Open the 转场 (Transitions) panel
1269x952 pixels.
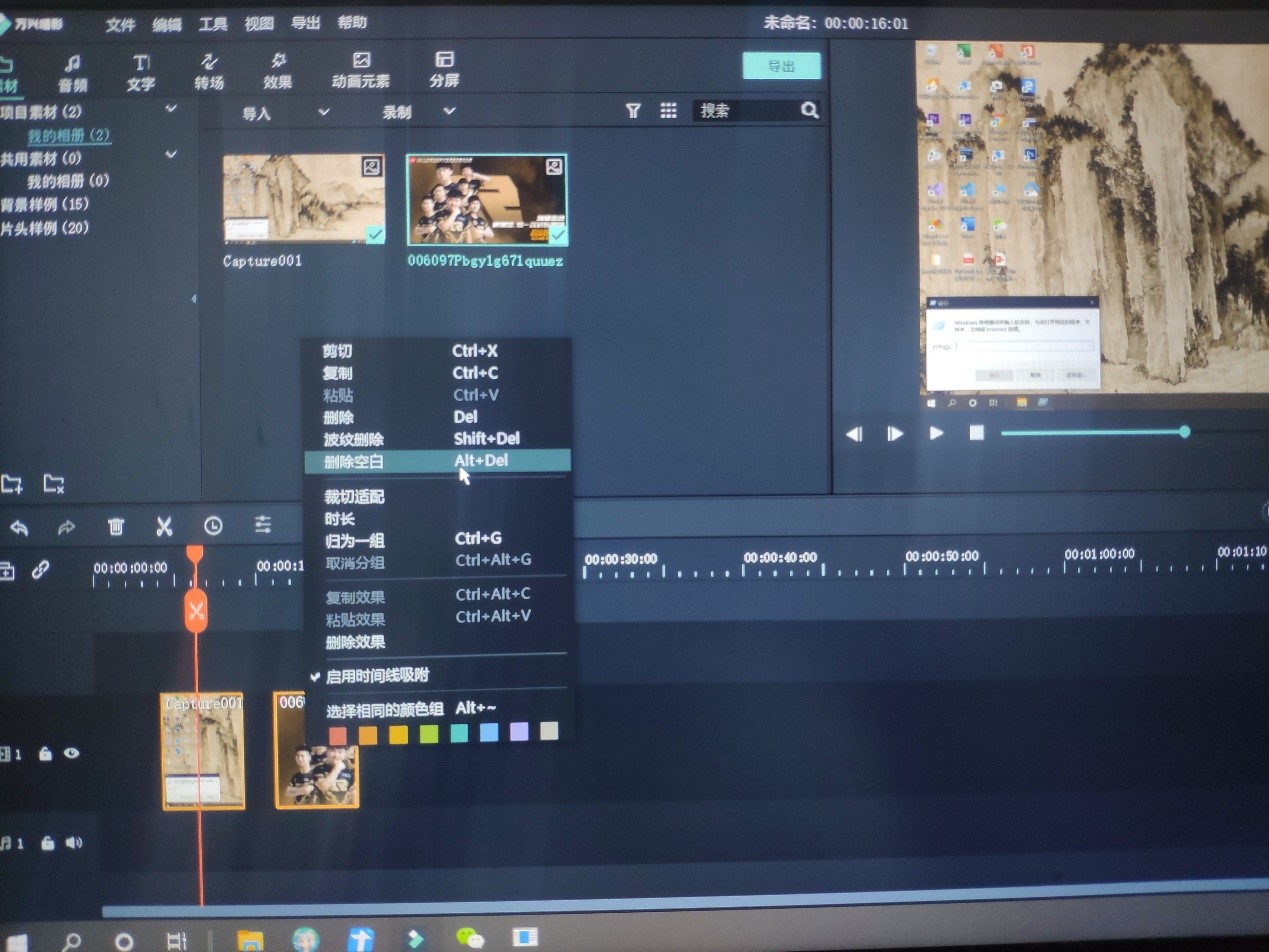coord(209,72)
